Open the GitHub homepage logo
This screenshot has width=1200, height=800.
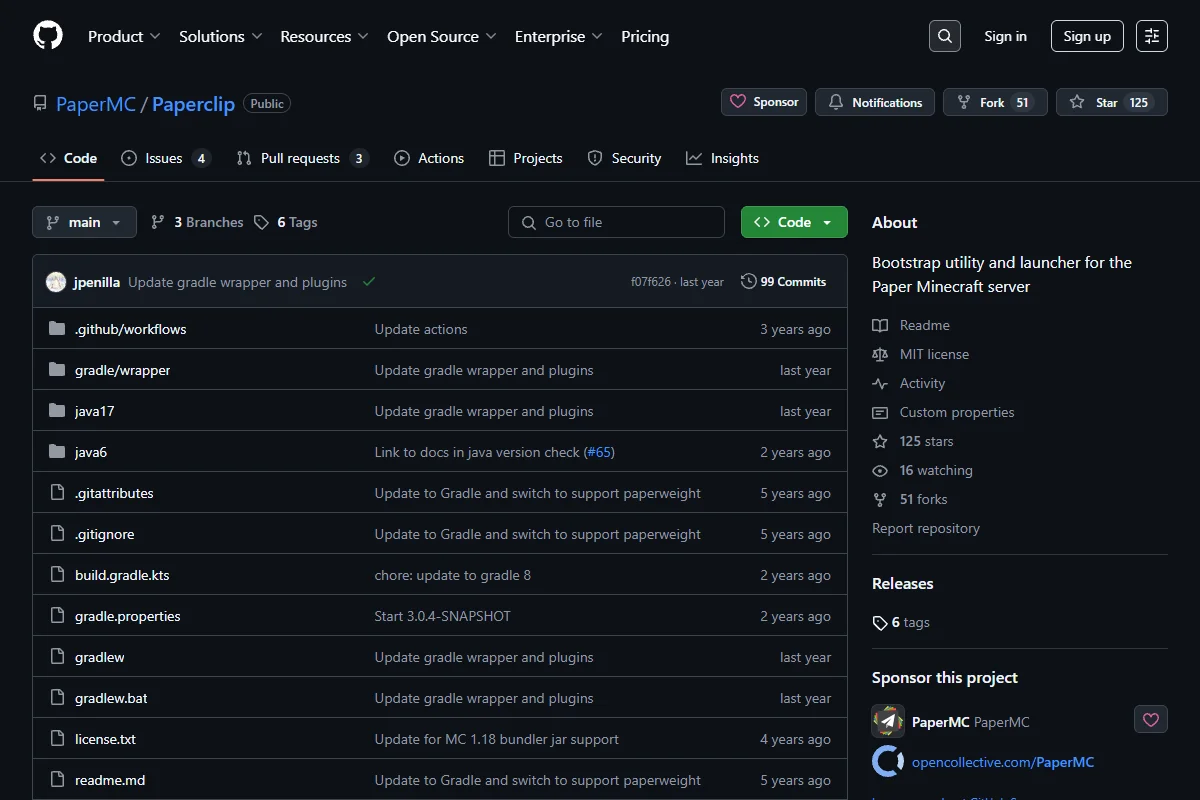click(x=48, y=36)
